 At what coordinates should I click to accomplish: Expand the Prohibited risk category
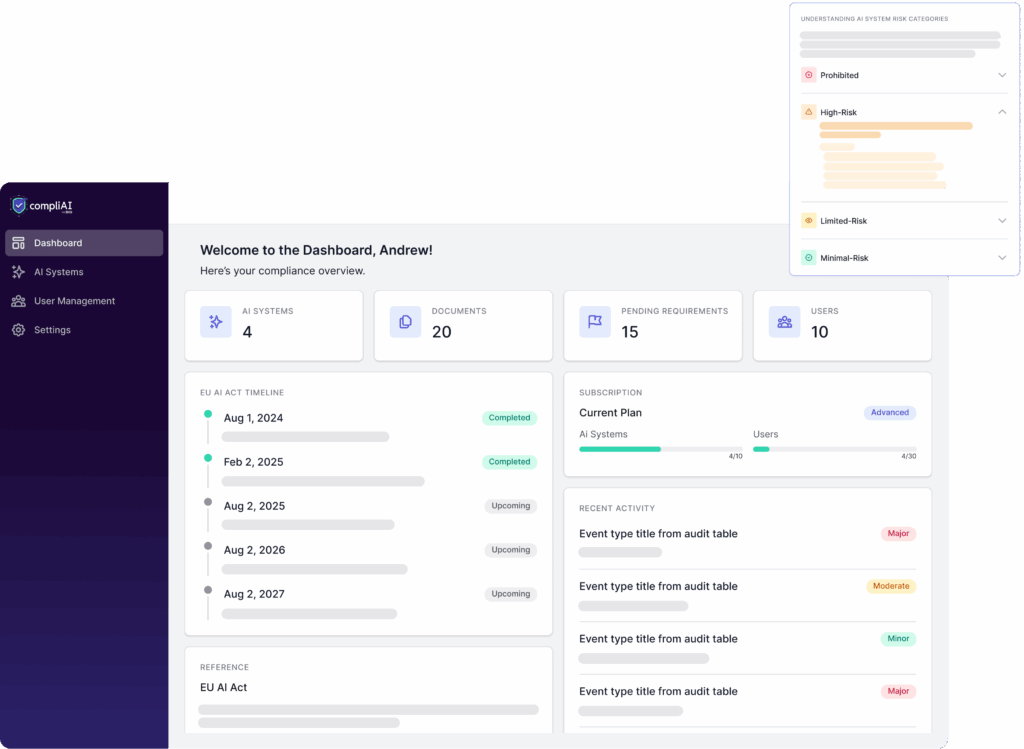[1002, 75]
